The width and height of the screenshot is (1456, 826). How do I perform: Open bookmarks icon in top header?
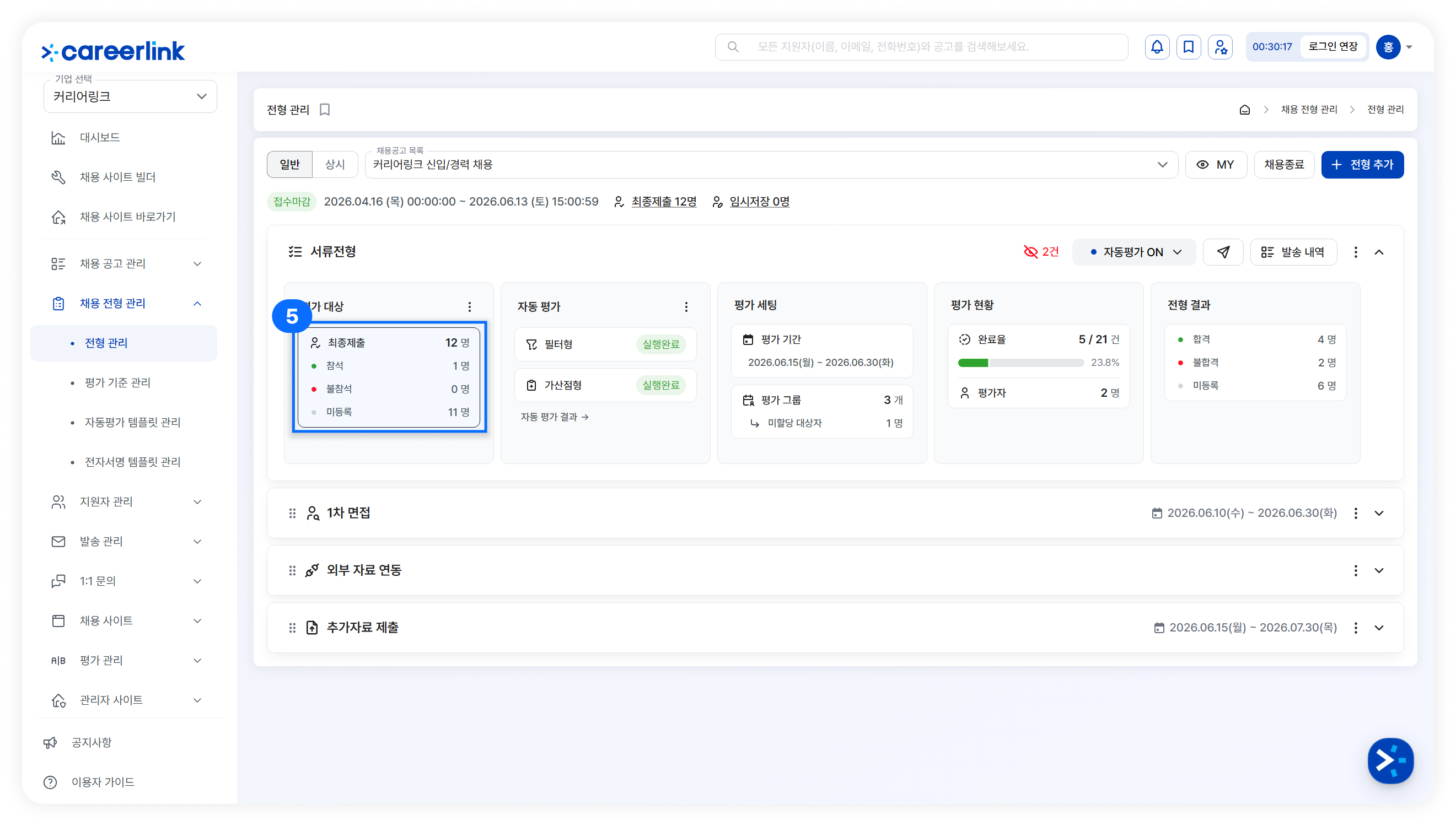pos(1188,47)
